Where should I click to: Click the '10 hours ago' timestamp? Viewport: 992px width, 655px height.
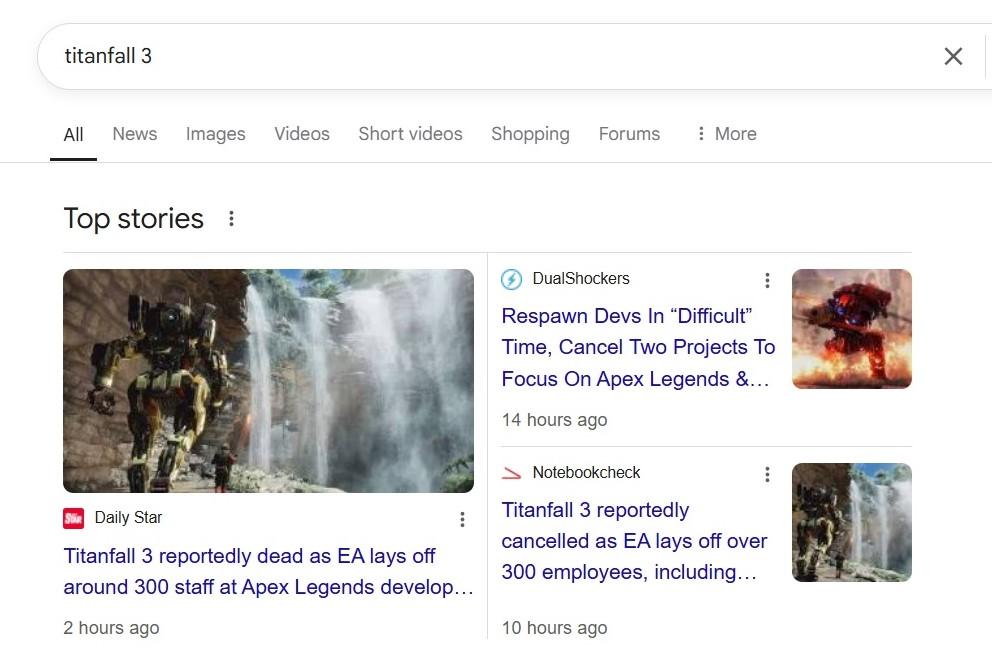554,628
